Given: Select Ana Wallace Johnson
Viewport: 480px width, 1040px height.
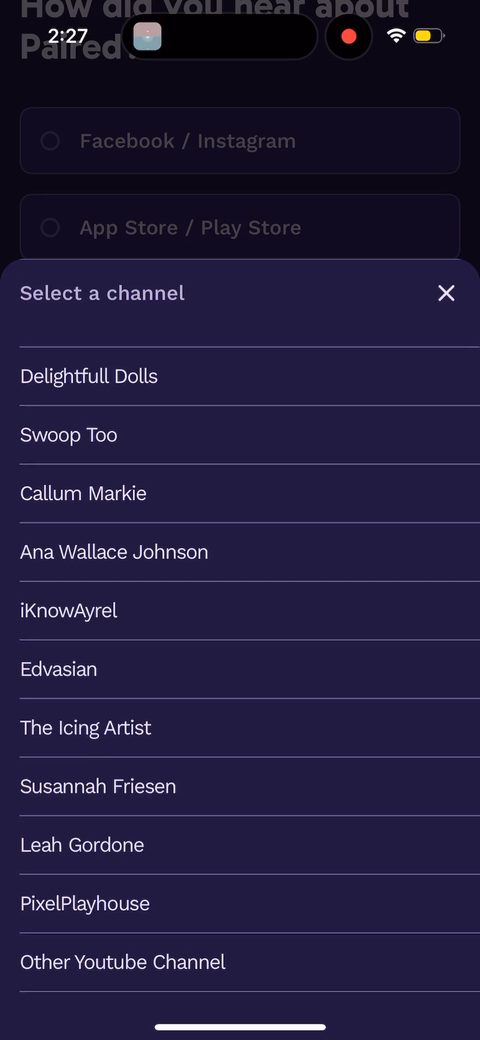Looking at the screenshot, I should click(x=250, y=552).
